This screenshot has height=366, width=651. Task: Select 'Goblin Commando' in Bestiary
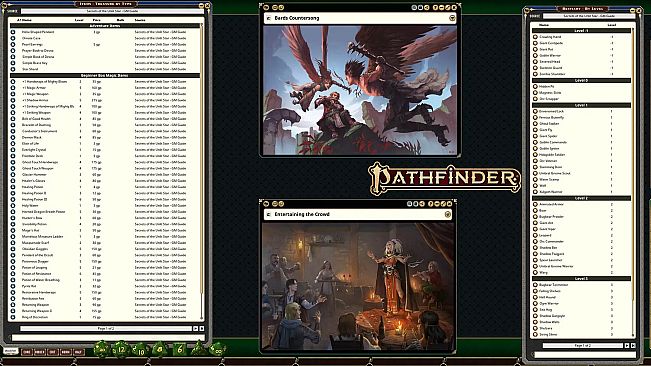coord(581,142)
